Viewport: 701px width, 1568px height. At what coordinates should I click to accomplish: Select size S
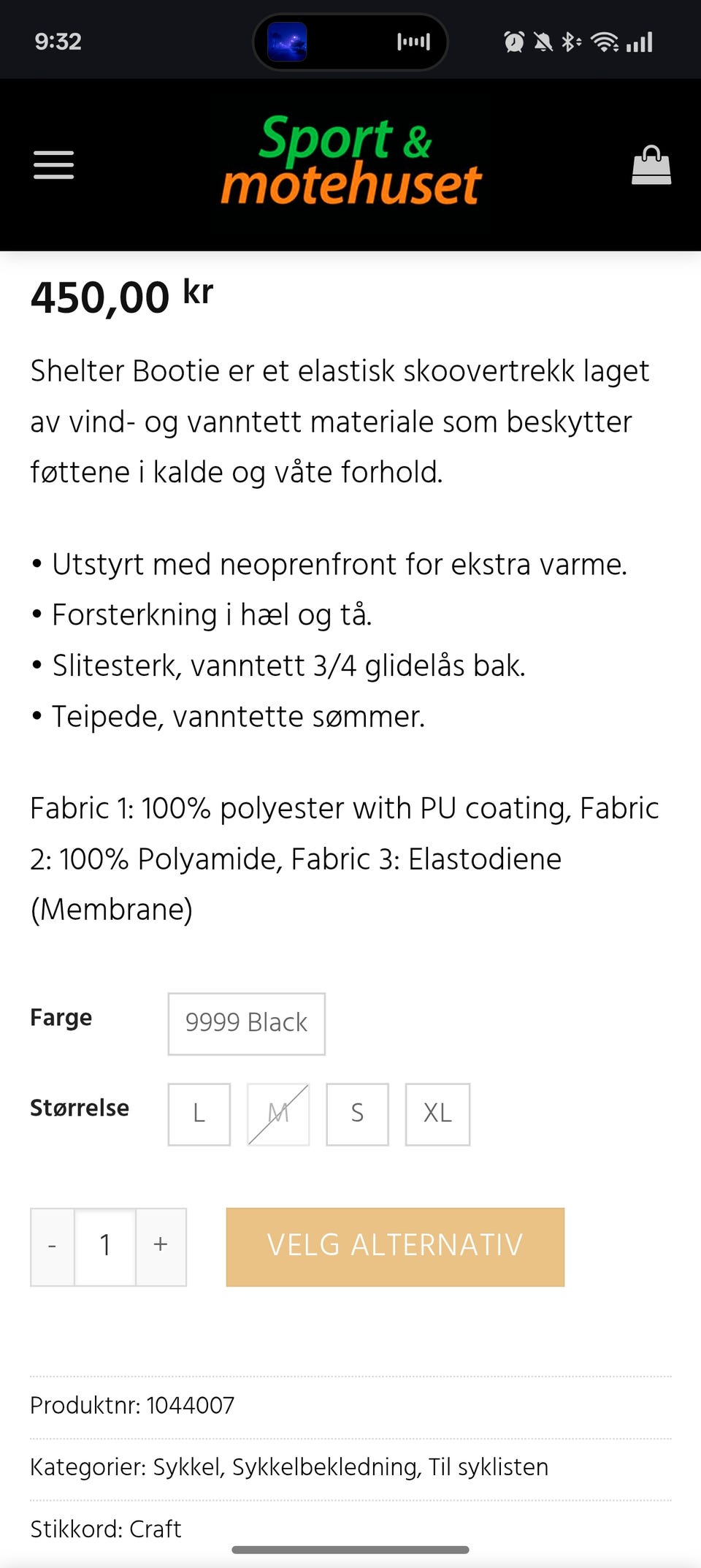[356, 1114]
